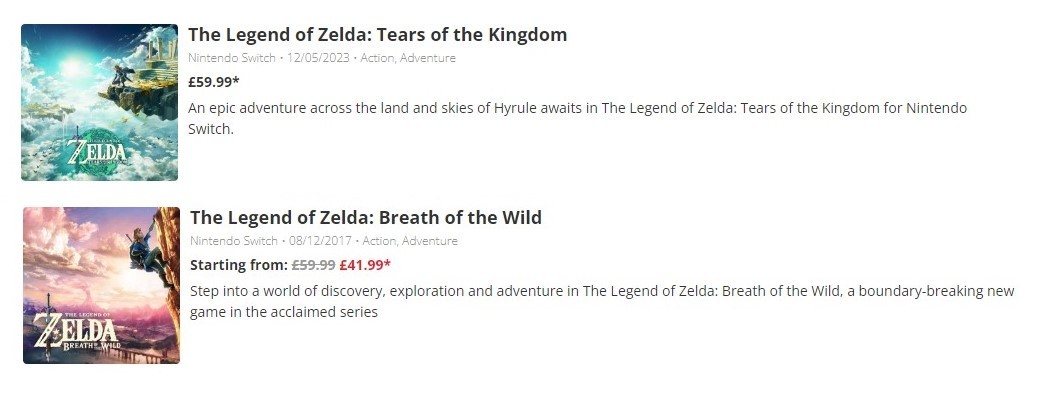Click Action, Adventure genre for Breath of the Wild
Image resolution: width=1046 pixels, height=398 pixels.
point(410,241)
